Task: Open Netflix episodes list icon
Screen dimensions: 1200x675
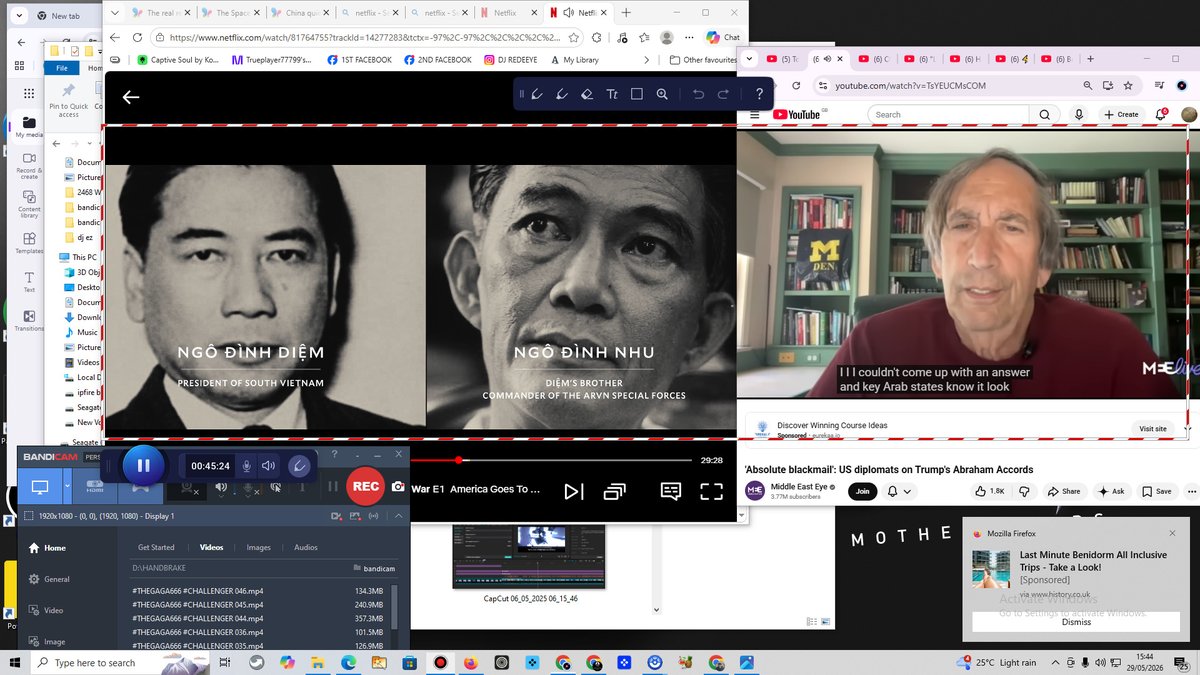Action: pos(614,491)
